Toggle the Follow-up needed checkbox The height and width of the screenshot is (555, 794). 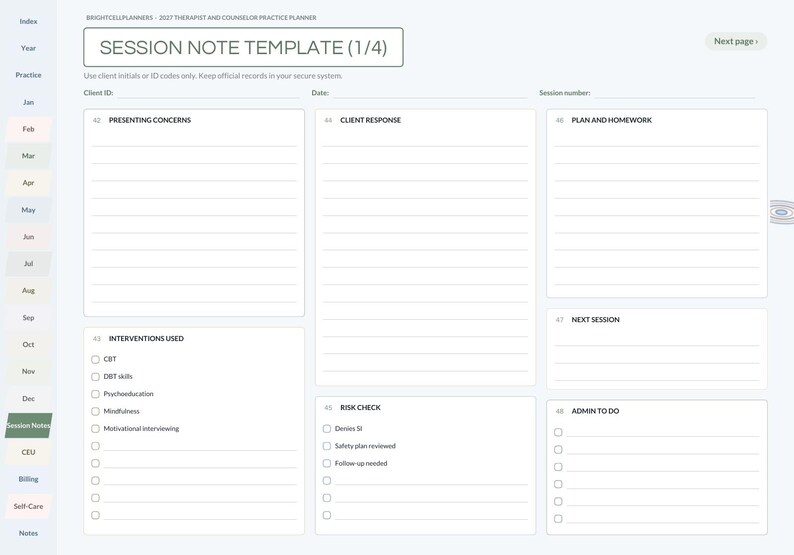coord(327,463)
